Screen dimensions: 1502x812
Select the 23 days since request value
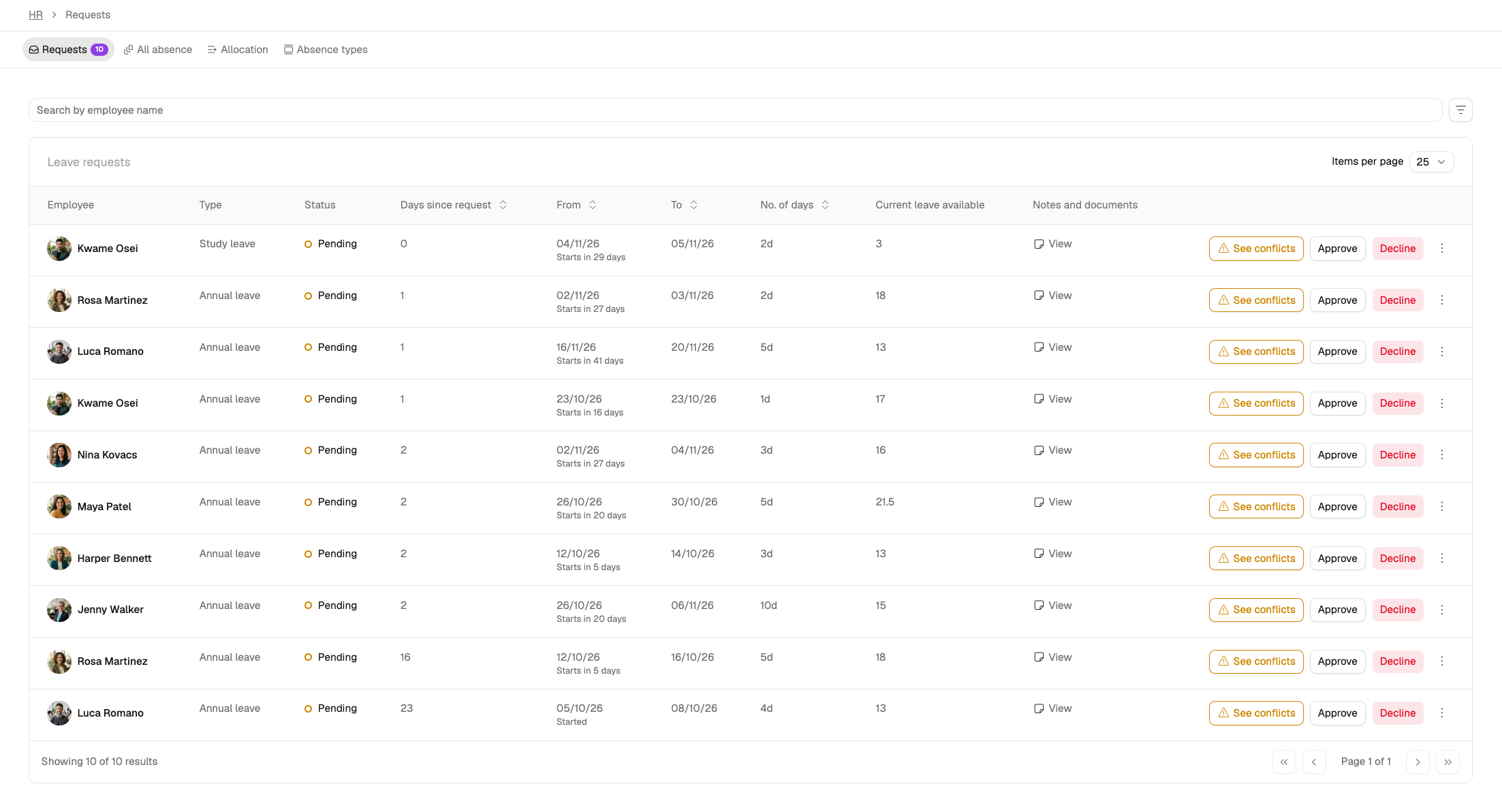pyautogui.click(x=407, y=708)
